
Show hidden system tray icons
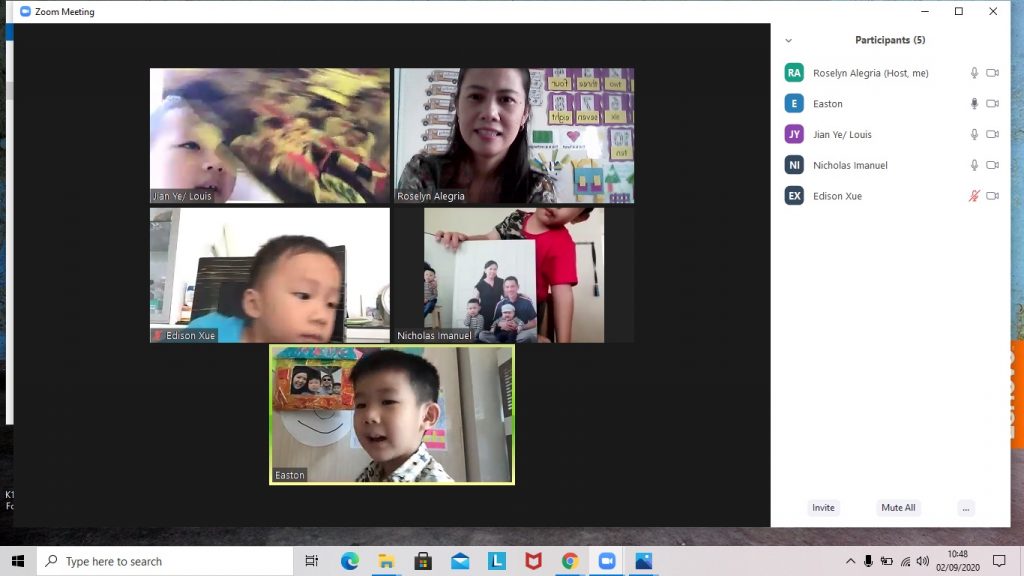click(850, 561)
